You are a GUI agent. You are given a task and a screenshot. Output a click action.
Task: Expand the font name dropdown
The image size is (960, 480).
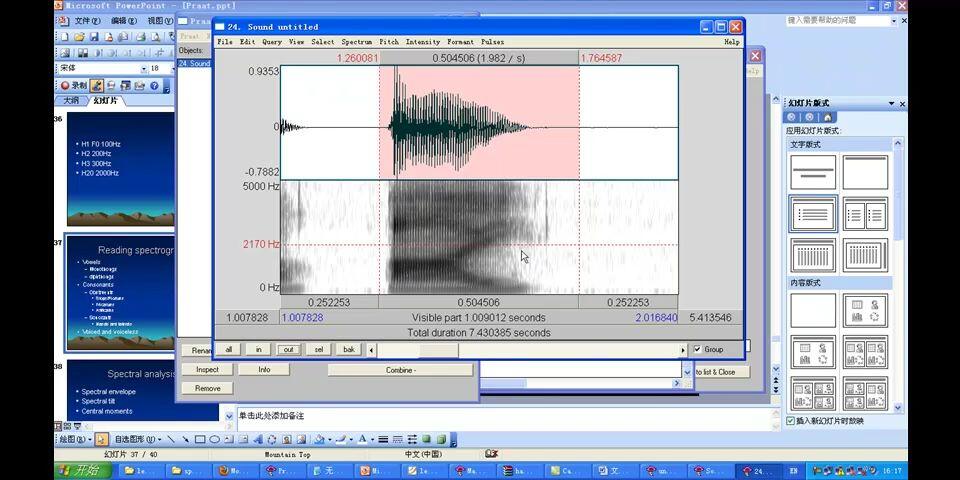142,69
